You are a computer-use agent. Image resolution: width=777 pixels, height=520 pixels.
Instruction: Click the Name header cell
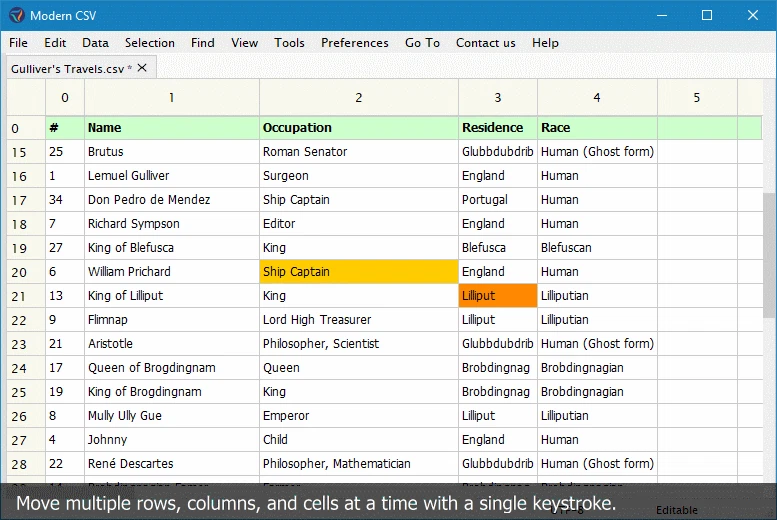click(x=171, y=128)
